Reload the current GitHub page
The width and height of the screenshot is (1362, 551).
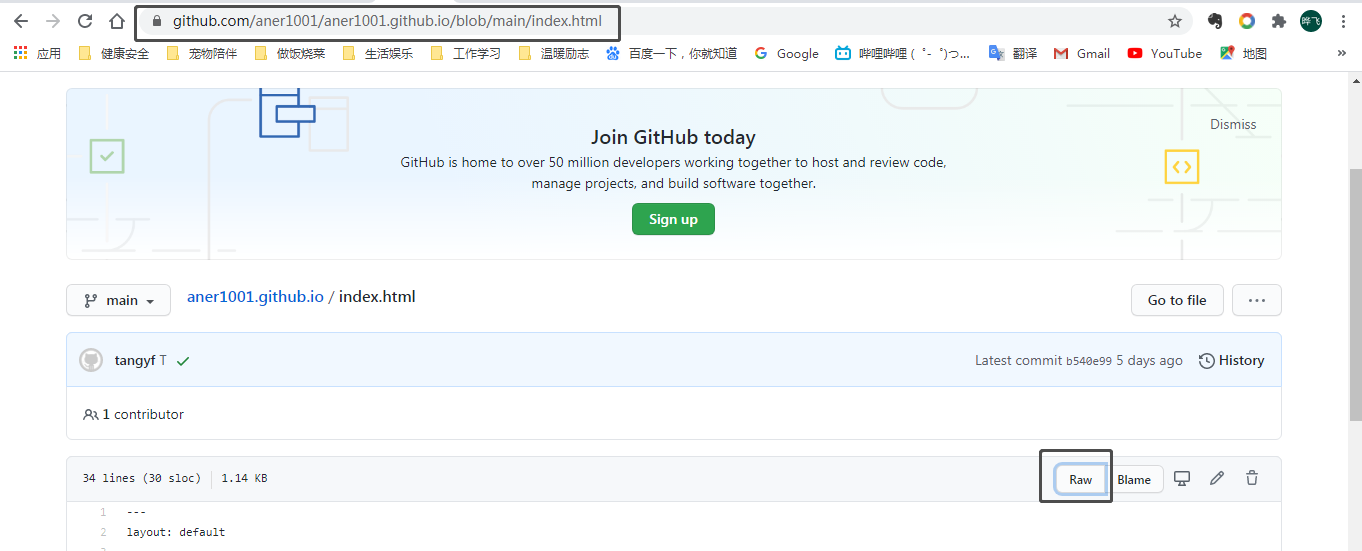85,21
